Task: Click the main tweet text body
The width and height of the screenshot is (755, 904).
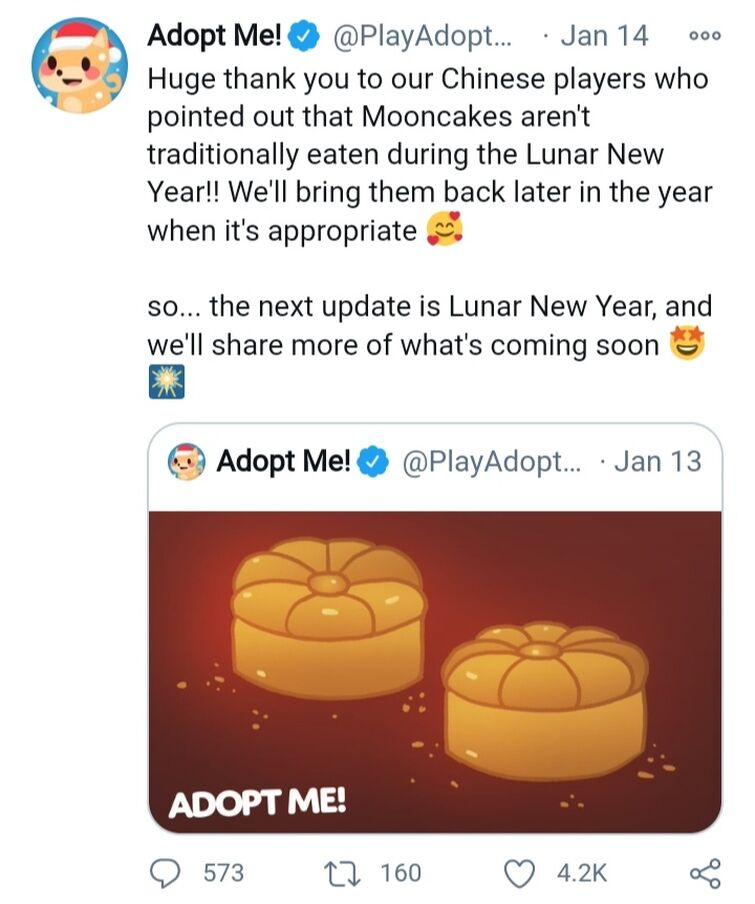Action: click(428, 155)
